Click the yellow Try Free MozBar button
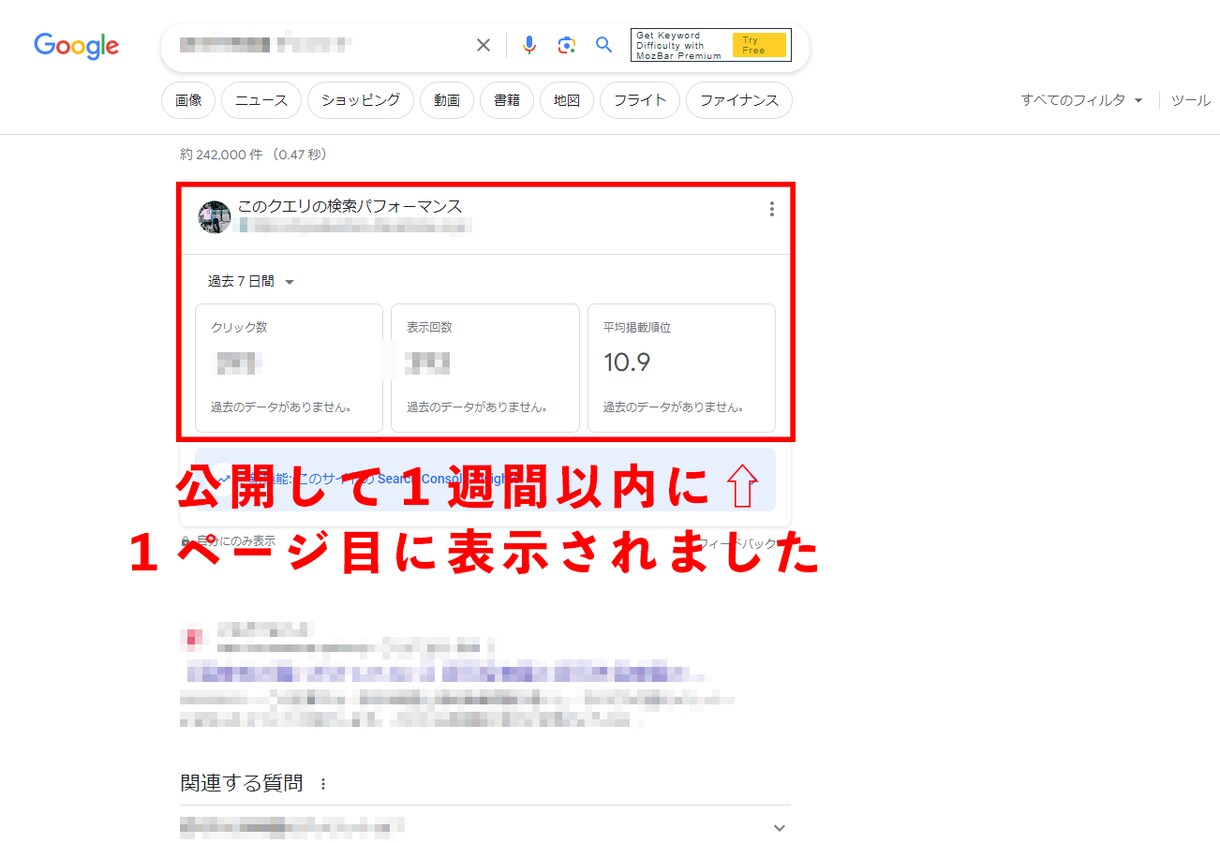 pyautogui.click(x=759, y=45)
